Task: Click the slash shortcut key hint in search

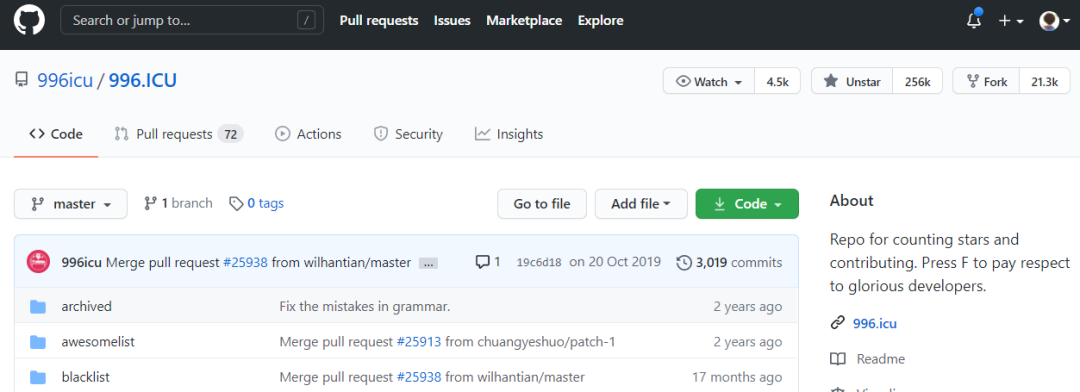Action: [x=306, y=21]
